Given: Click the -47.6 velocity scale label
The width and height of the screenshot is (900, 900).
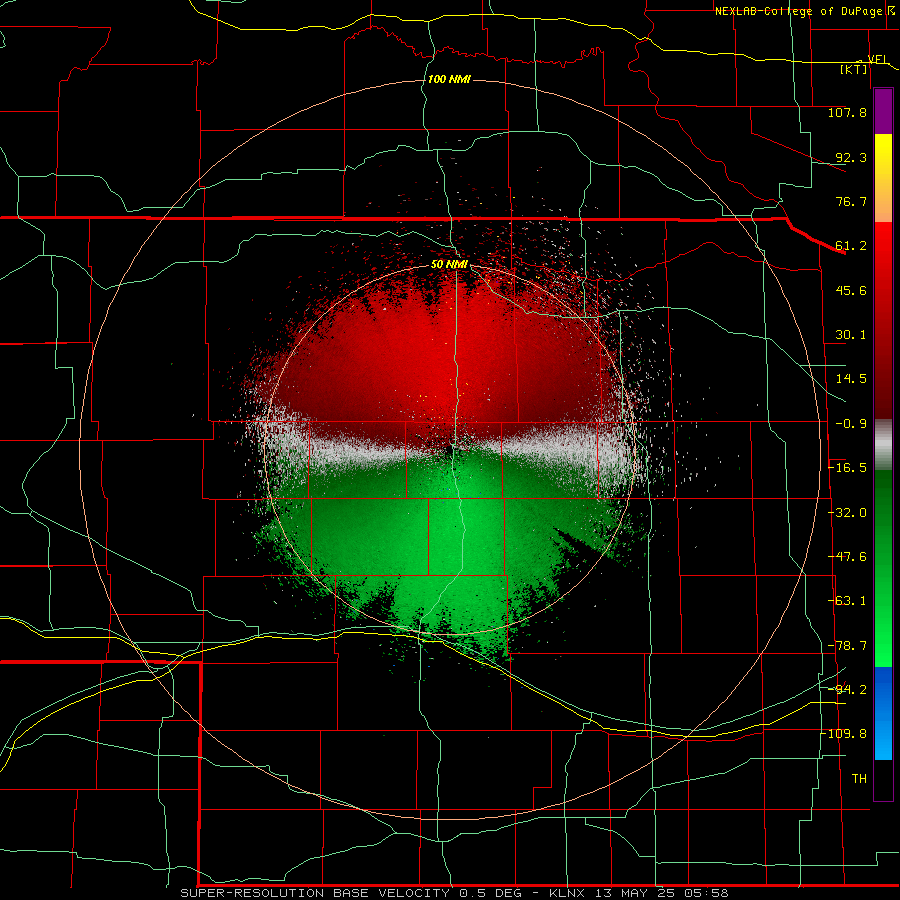Looking at the screenshot, I should coord(847,557).
